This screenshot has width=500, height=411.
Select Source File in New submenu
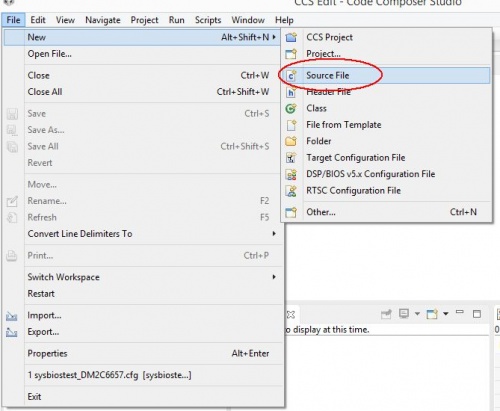click(387, 75)
